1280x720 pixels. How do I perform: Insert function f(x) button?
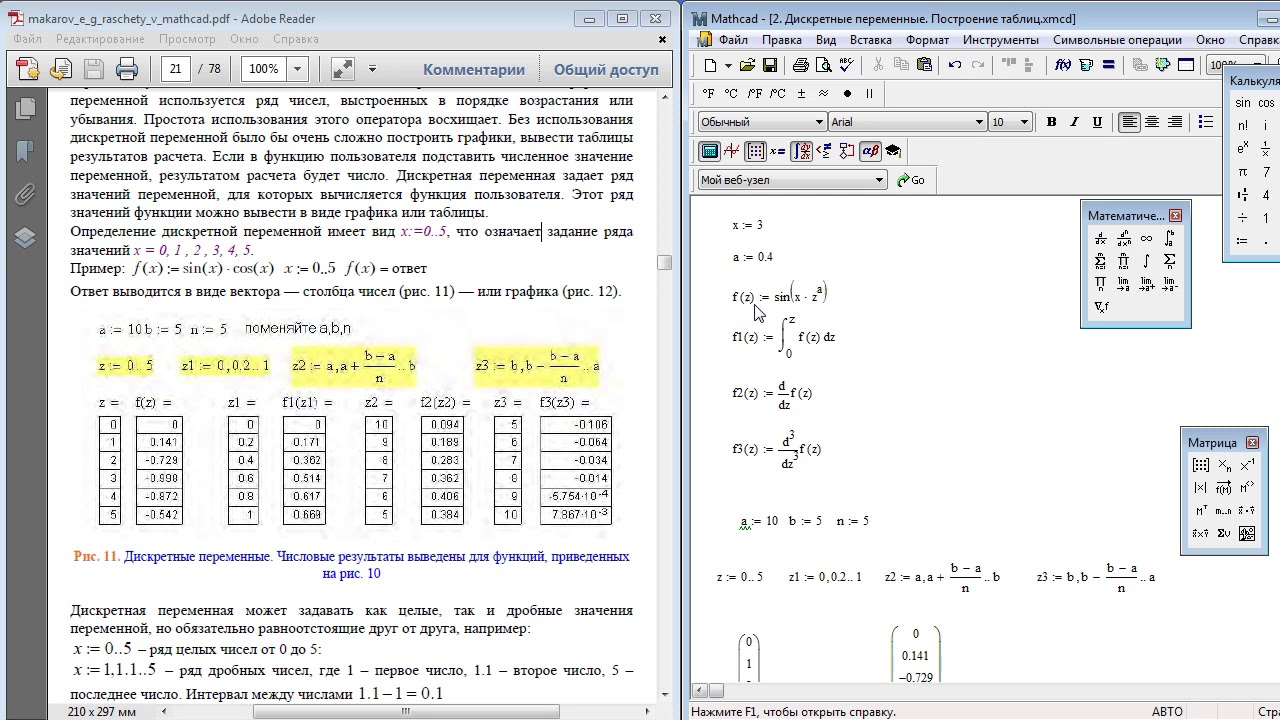click(1063, 65)
